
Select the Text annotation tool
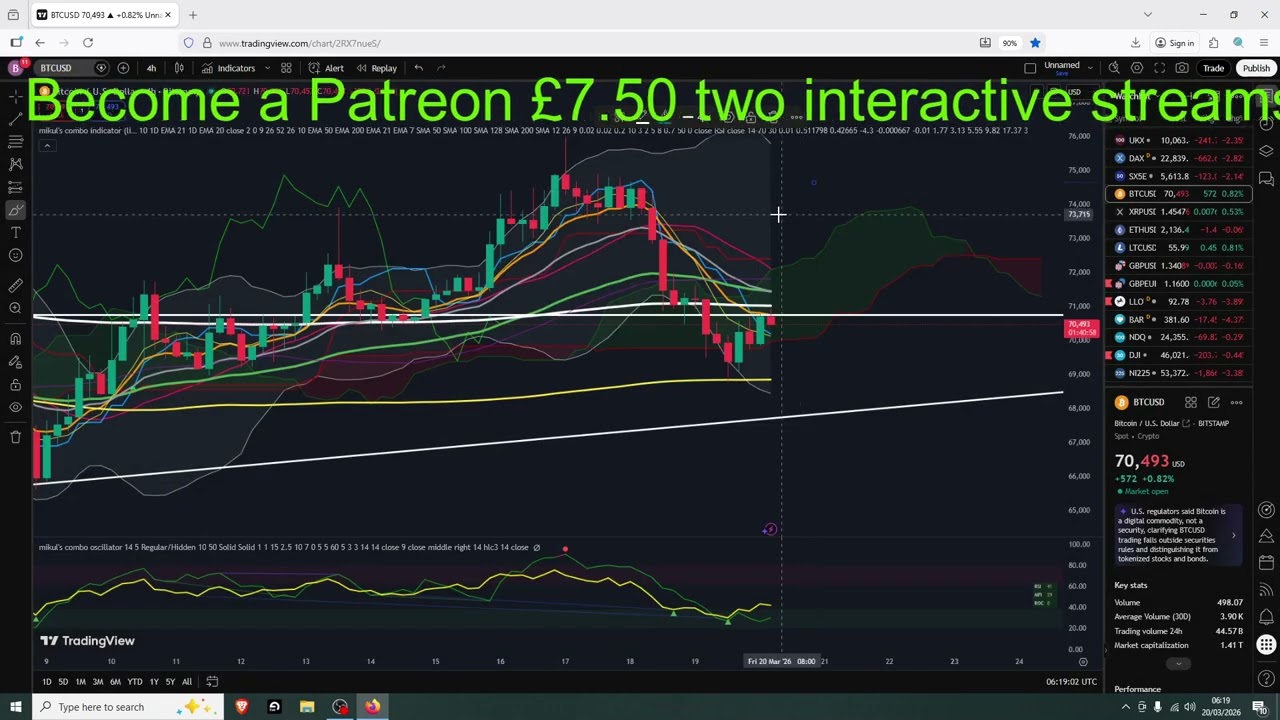15,233
